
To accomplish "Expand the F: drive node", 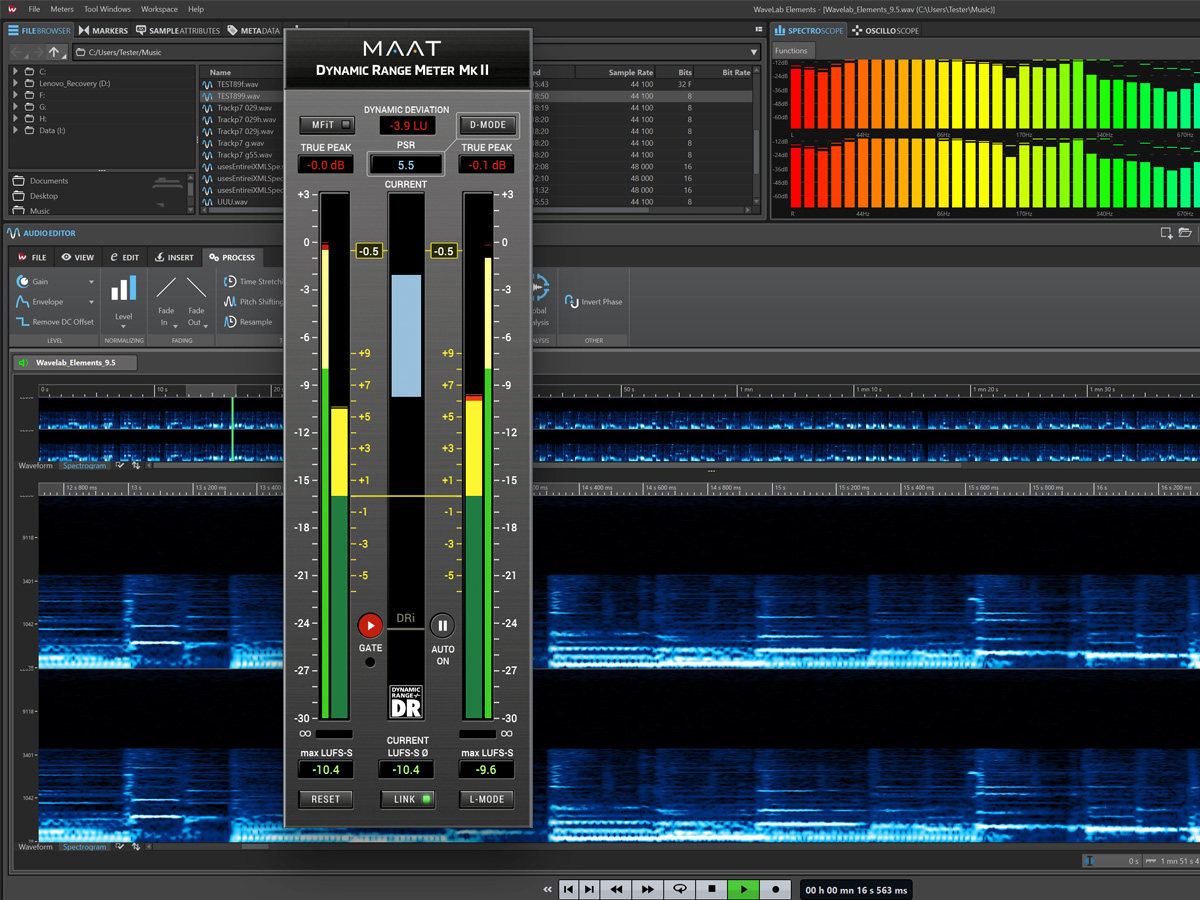I will point(16,95).
